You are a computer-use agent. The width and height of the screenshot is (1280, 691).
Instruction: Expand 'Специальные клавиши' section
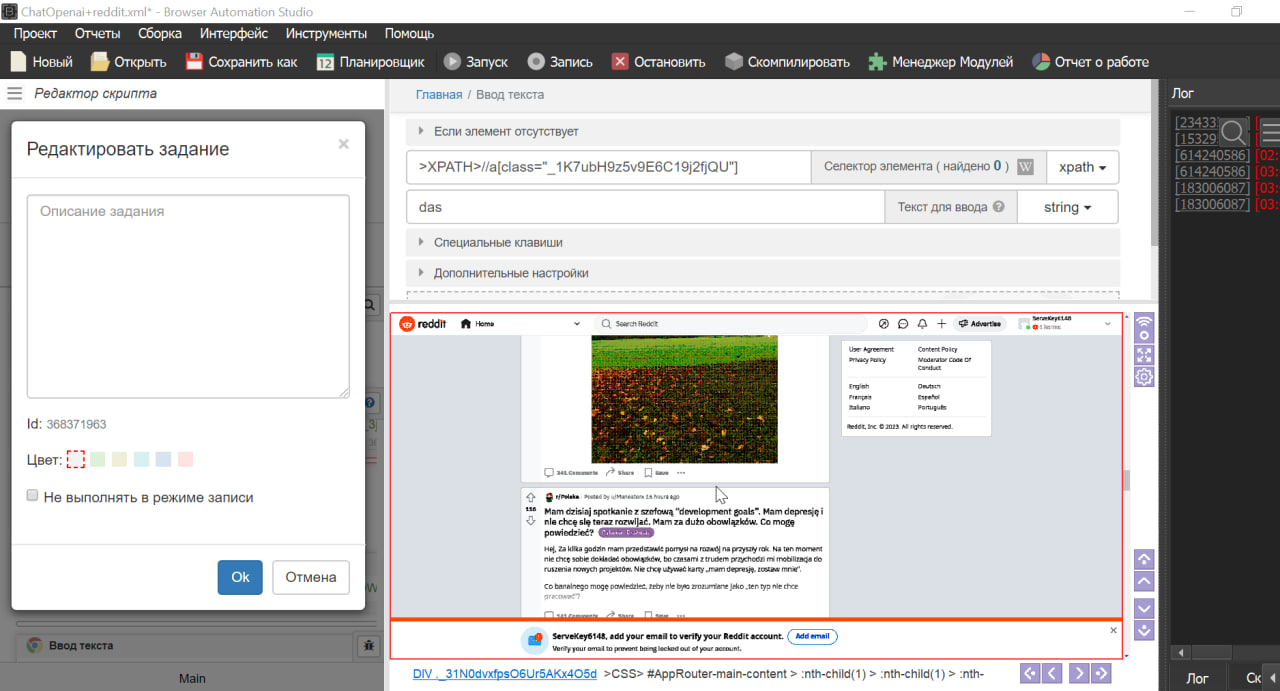pyautogui.click(x=497, y=242)
